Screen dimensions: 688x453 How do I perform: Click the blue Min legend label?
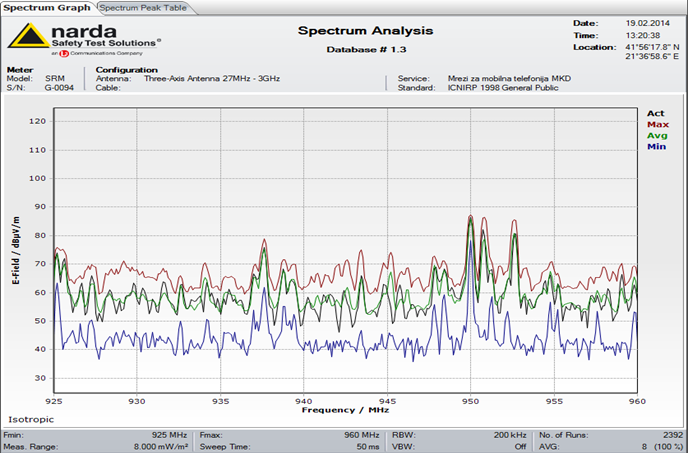656,146
